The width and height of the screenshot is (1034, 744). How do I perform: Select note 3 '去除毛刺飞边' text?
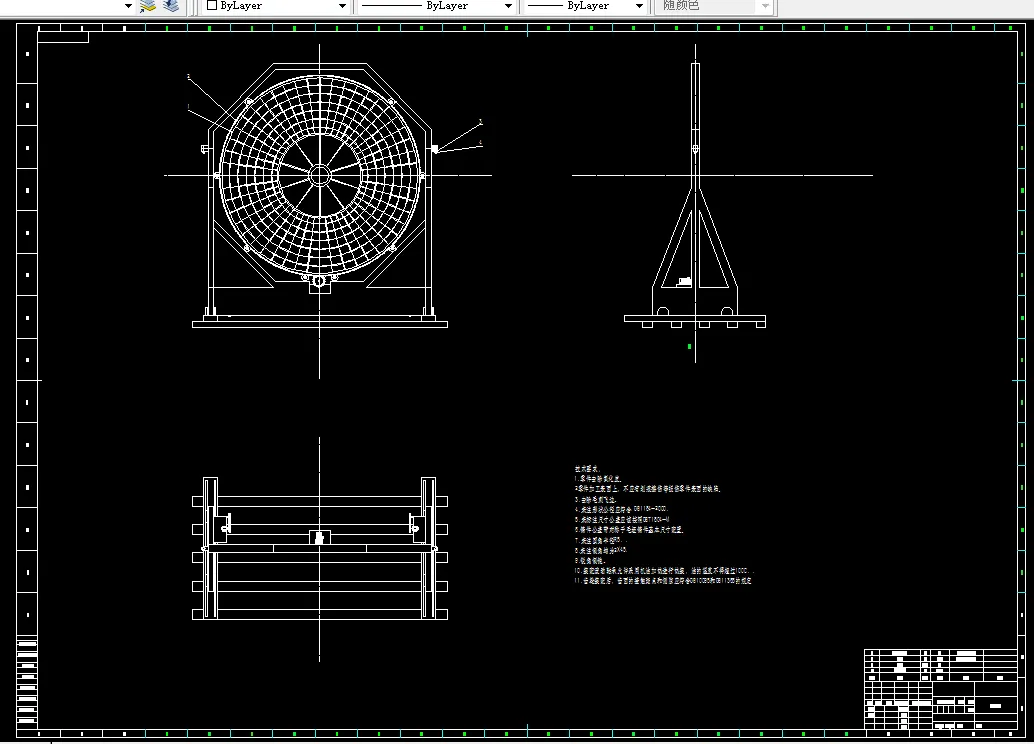coord(595,499)
